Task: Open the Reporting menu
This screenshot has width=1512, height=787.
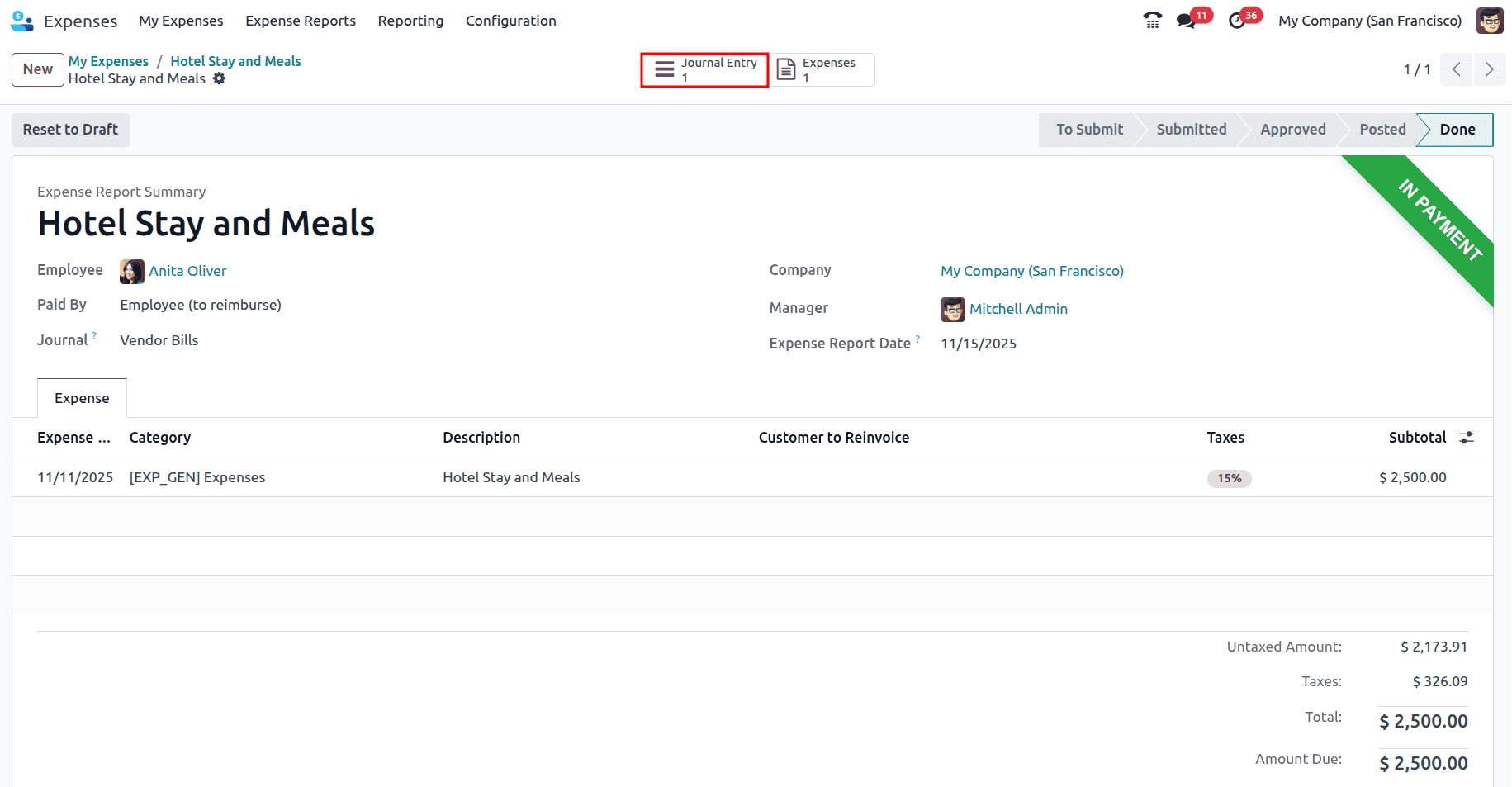Action: [x=410, y=21]
